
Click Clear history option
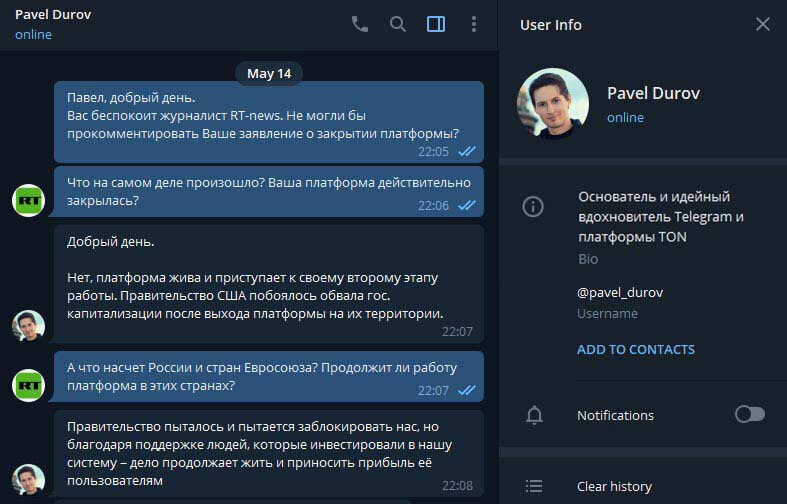tap(614, 486)
